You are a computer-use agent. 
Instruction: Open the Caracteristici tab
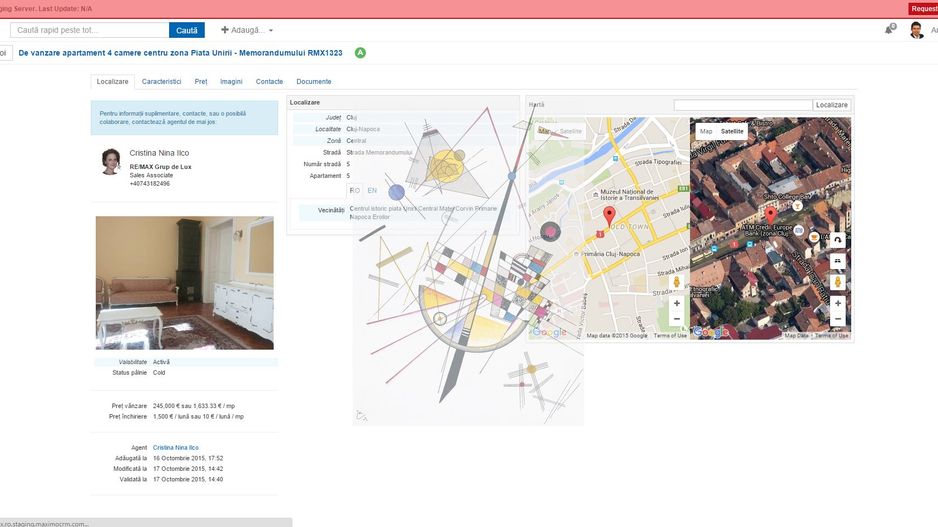coord(161,81)
